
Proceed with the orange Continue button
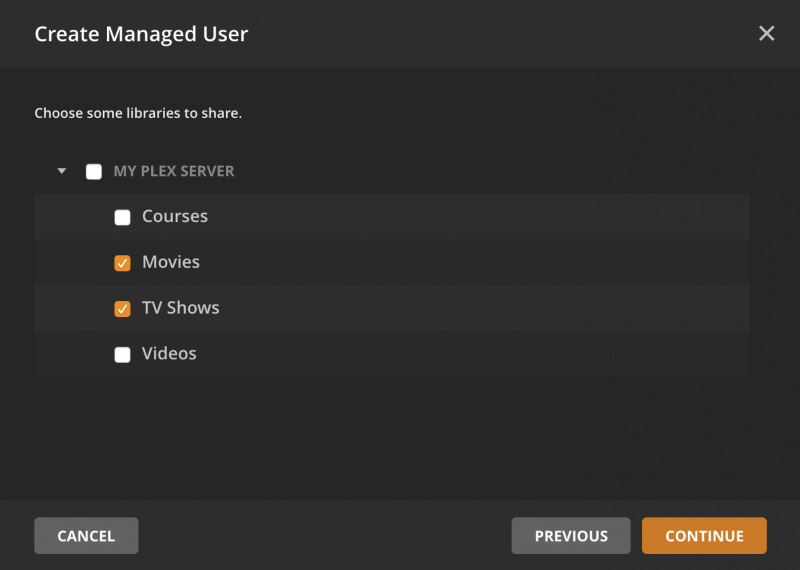point(704,535)
